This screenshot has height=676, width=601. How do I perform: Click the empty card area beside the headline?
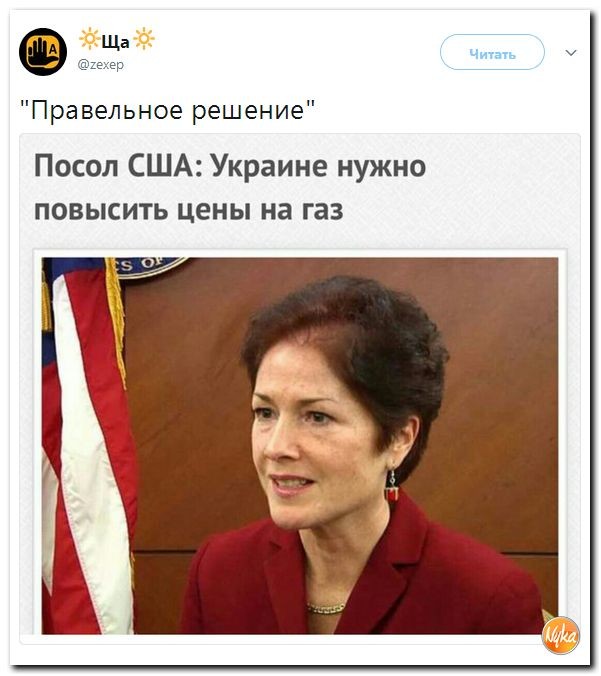(x=500, y=190)
